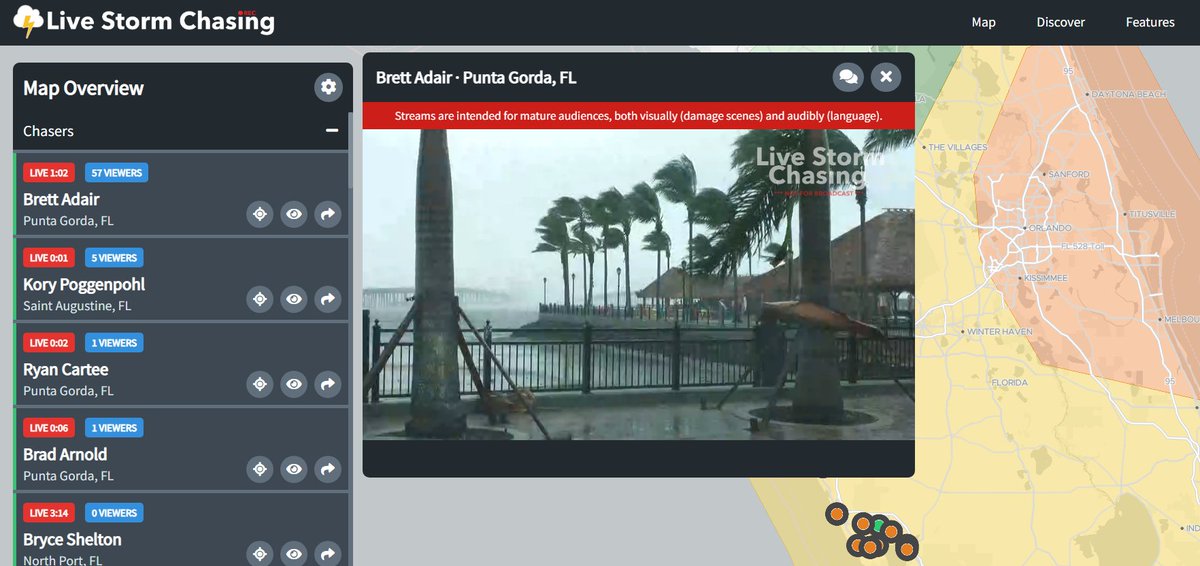
Task: Click the green chaser marker on map
Action: click(x=878, y=525)
